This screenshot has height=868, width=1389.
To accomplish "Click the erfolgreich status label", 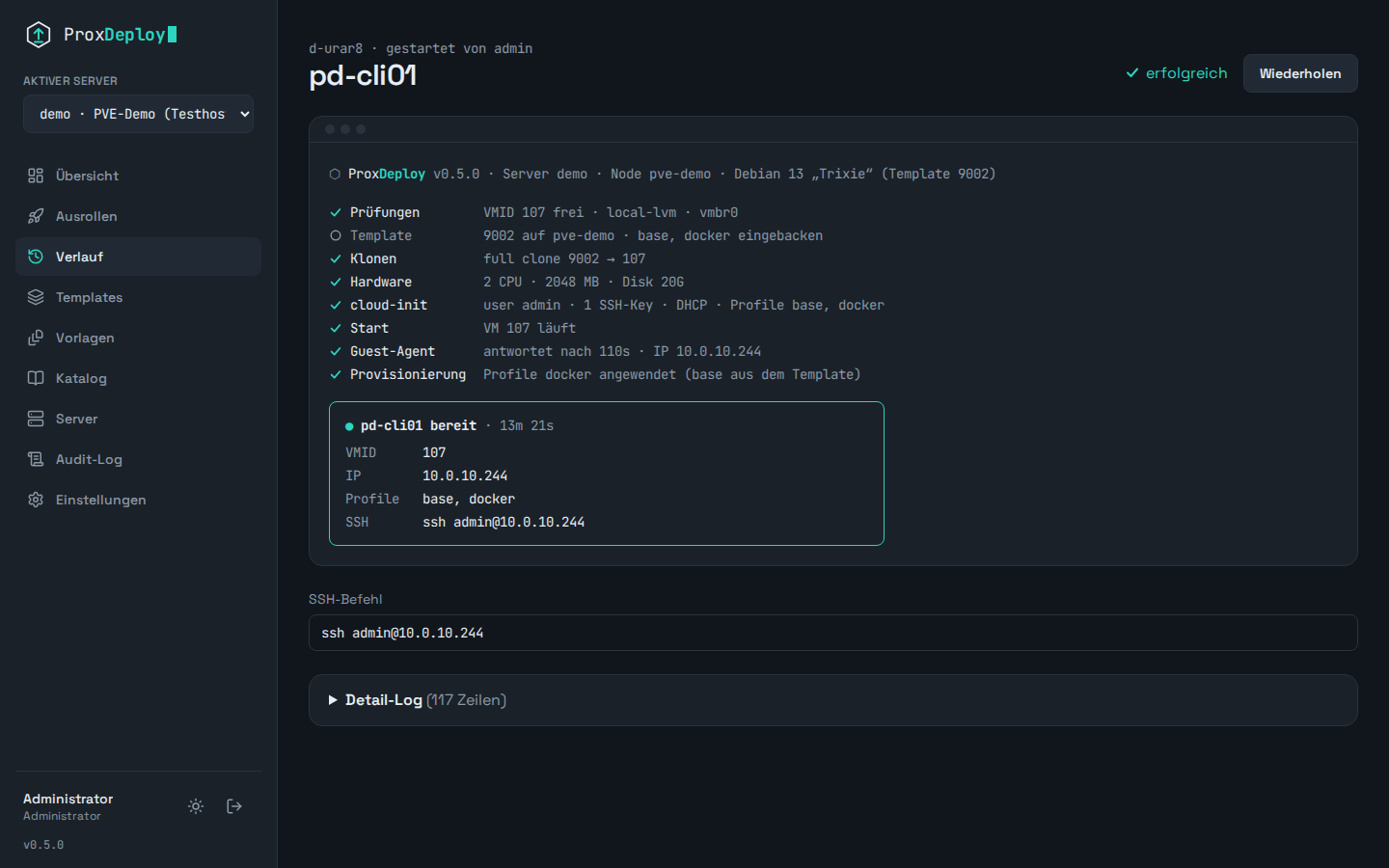I will coord(1186,73).
